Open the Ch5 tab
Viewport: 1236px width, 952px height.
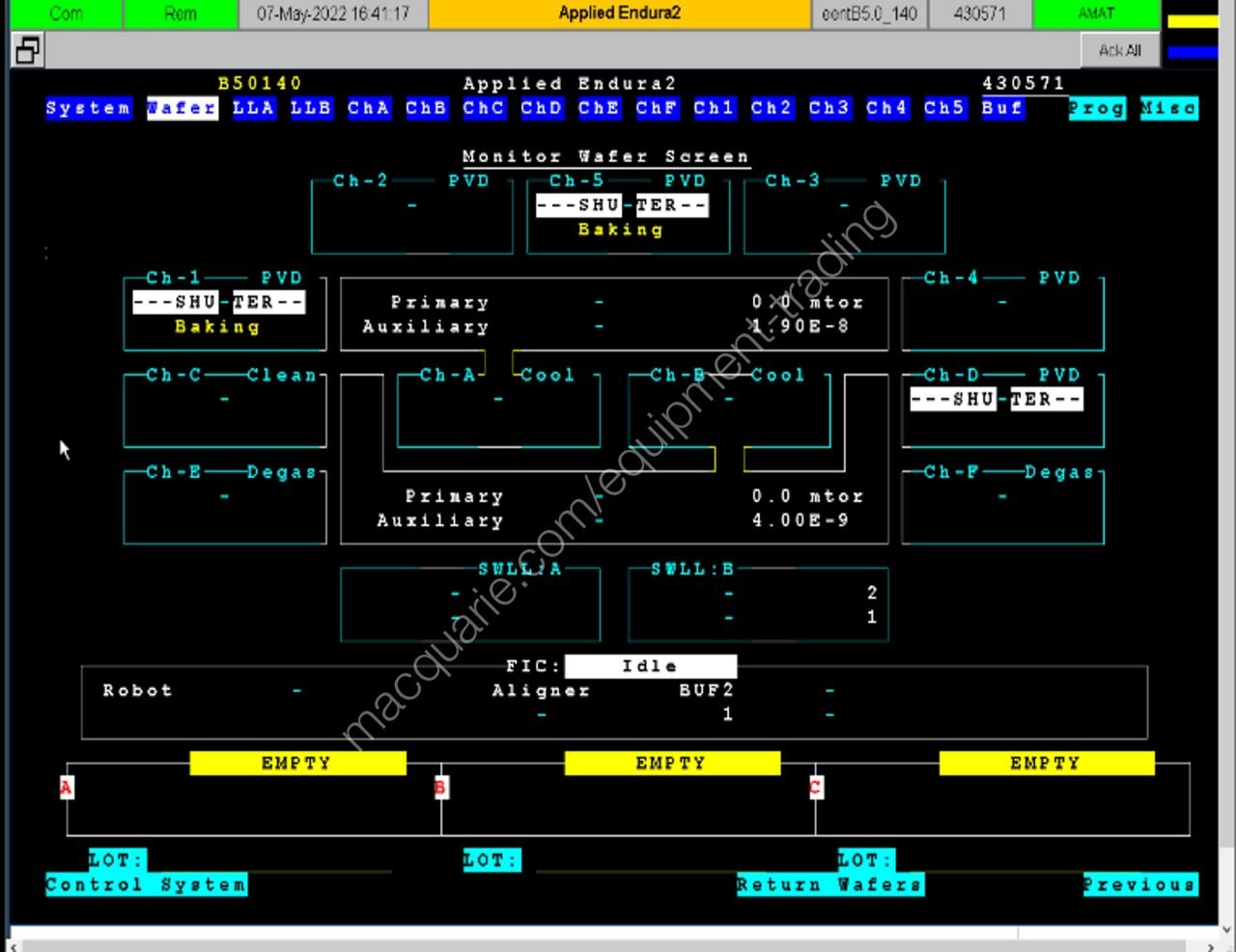[944, 108]
